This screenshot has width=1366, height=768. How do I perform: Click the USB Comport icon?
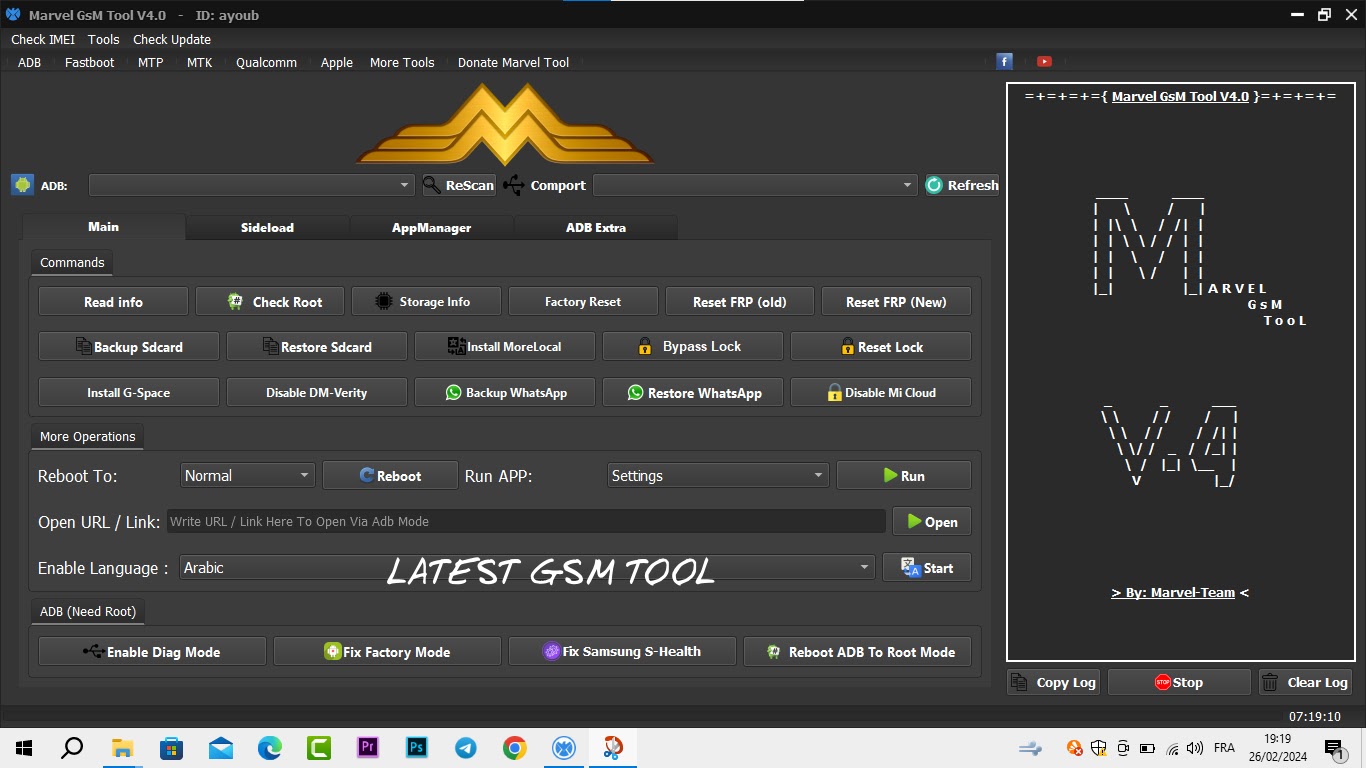tap(513, 185)
